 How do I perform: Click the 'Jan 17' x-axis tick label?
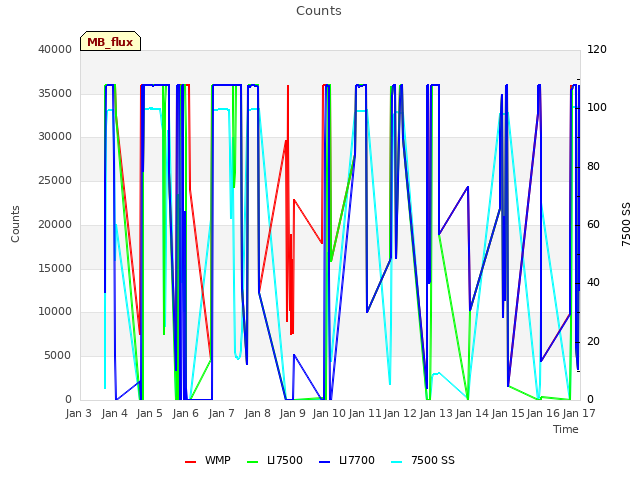(x=579, y=413)
